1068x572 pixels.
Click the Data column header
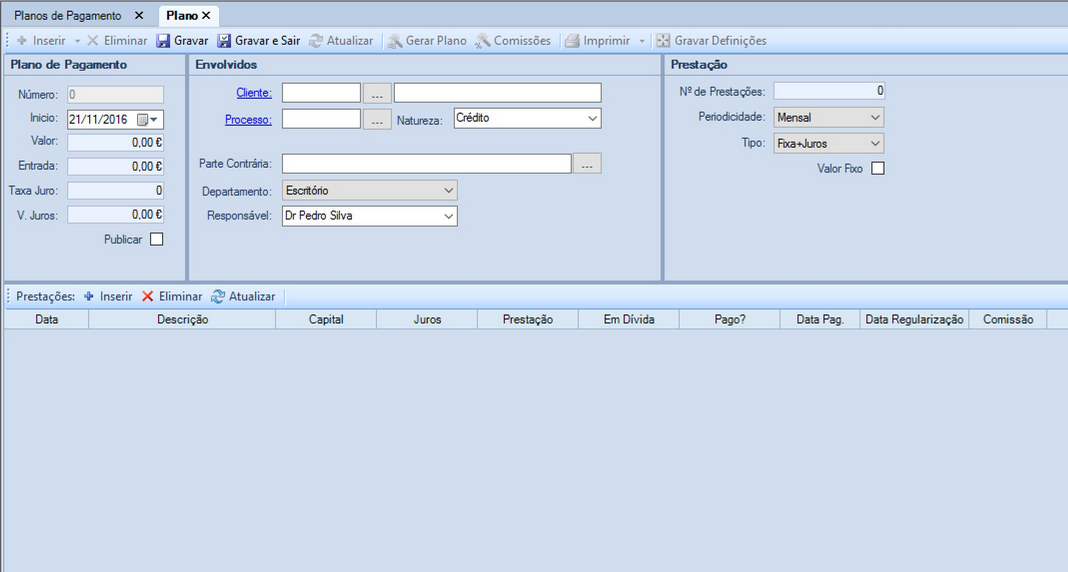(46, 319)
